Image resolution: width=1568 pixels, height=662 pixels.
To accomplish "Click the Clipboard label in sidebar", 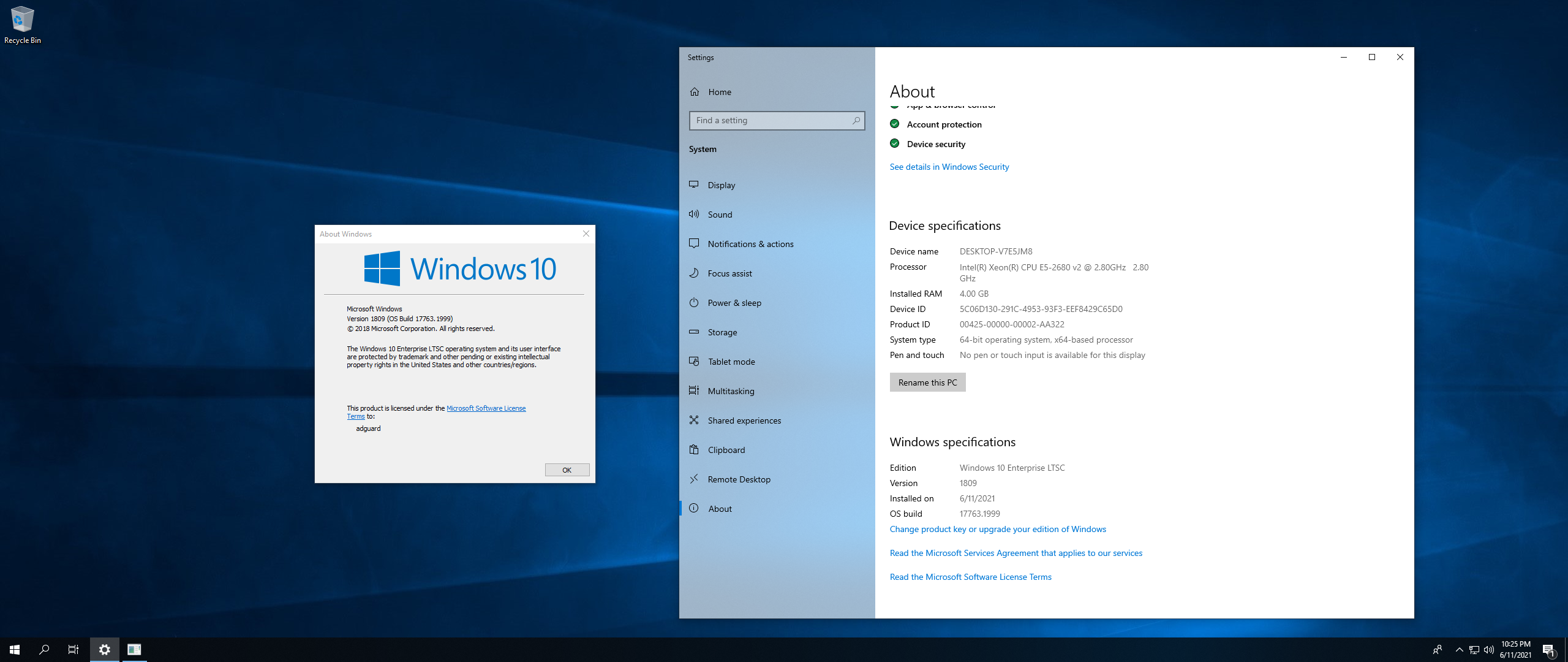I will 726,450.
